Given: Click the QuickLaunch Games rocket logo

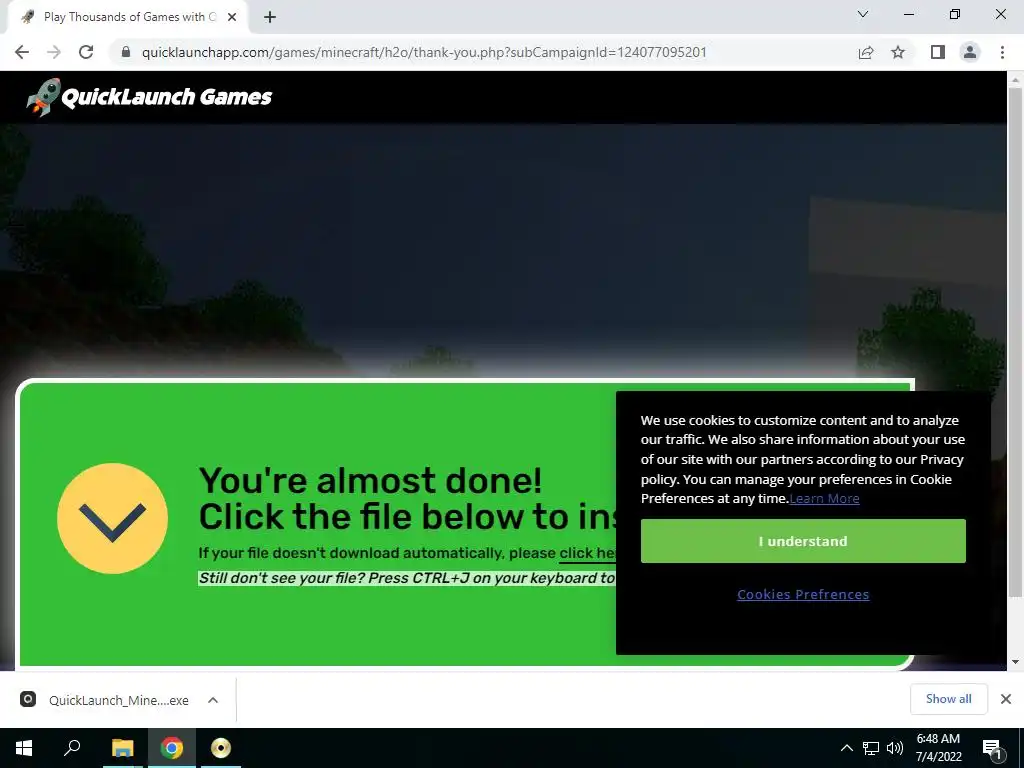Looking at the screenshot, I should 149,97.
